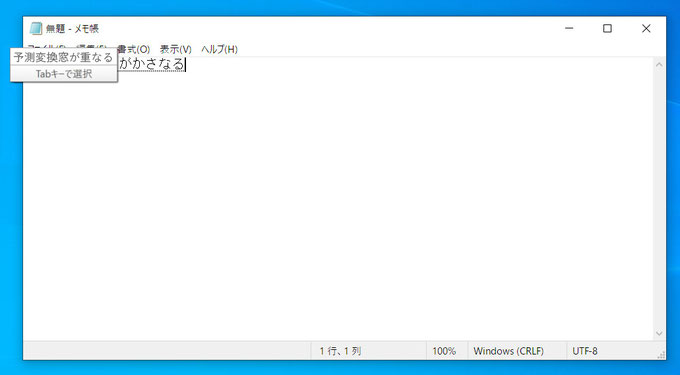
Task: Open the 書式(O) menu
Action: [x=134, y=49]
